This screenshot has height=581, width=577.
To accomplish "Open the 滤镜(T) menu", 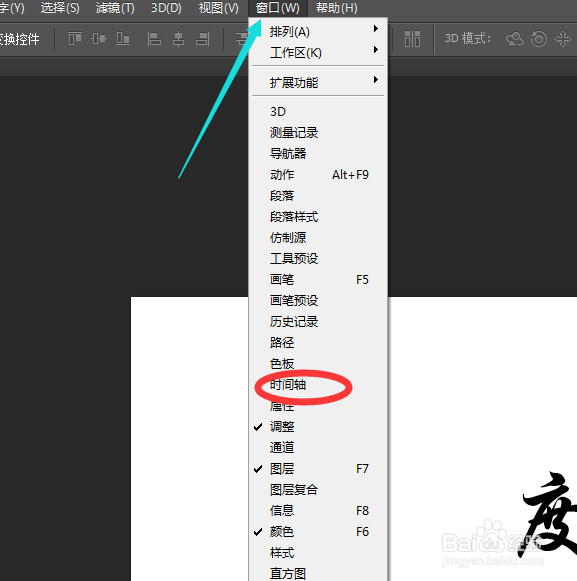I will point(115,8).
